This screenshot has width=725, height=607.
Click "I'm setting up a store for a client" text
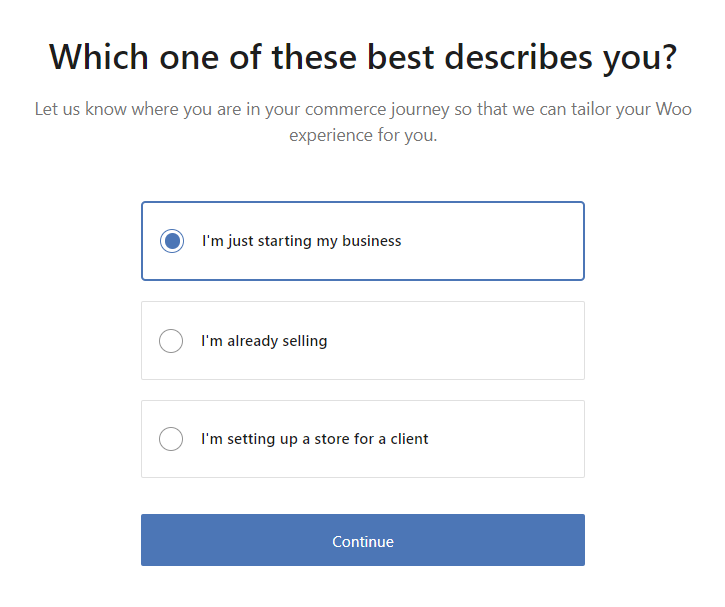click(x=314, y=439)
